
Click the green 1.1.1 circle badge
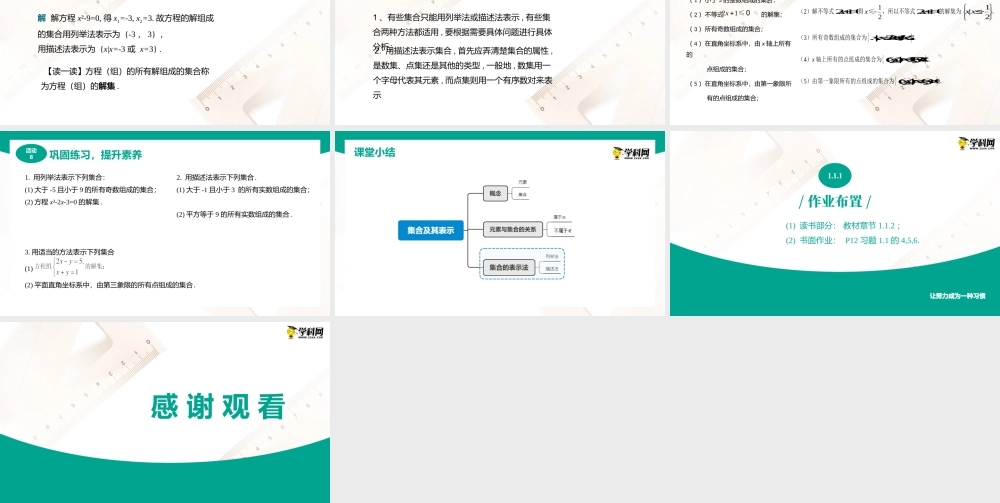(834, 175)
